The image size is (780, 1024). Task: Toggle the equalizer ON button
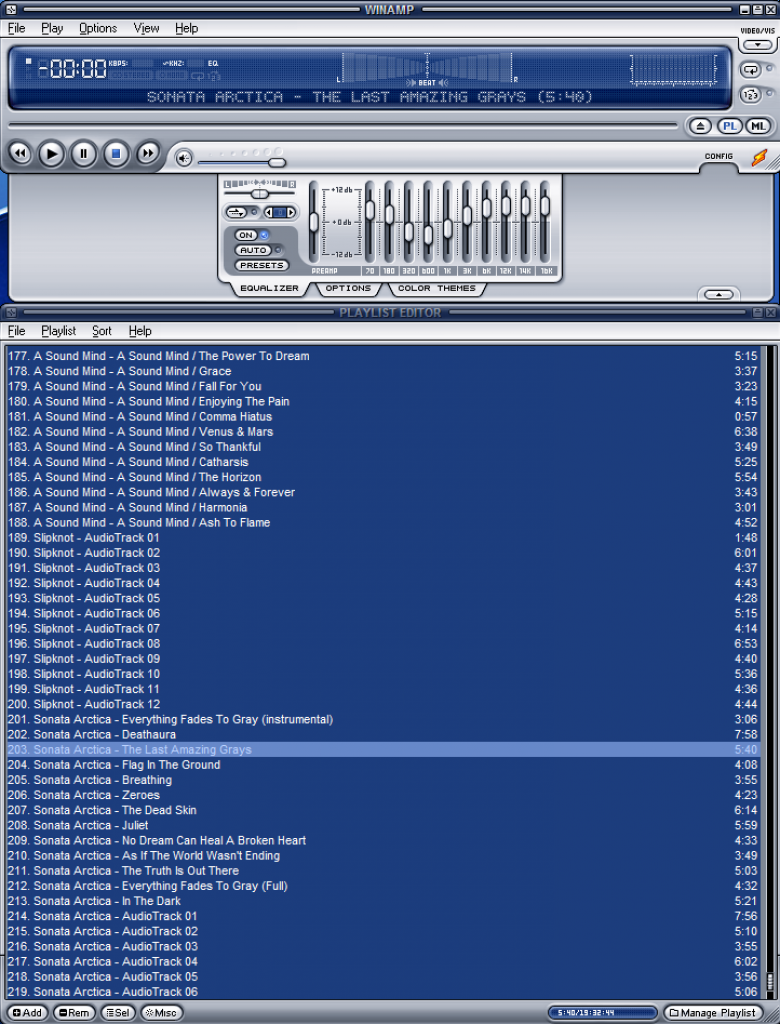coord(246,235)
